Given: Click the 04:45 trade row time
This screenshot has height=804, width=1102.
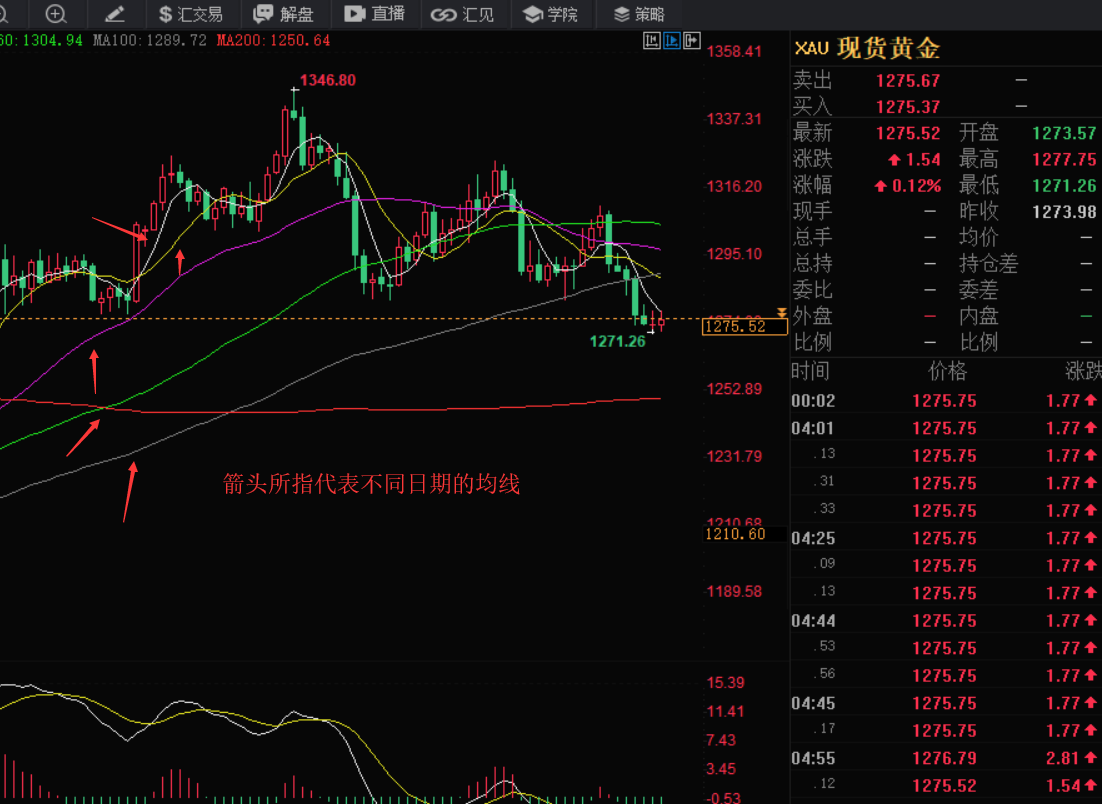Looking at the screenshot, I should coord(813,704).
